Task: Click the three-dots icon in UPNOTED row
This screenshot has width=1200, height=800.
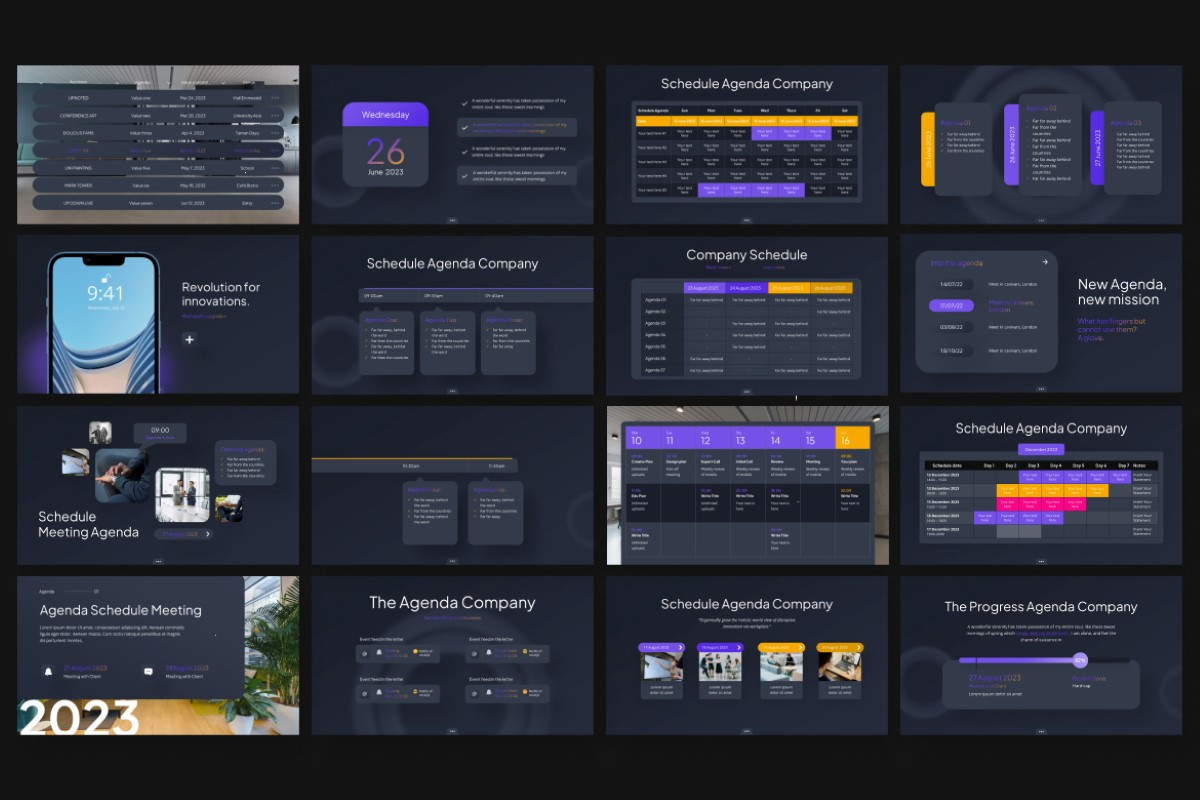Action: tap(275, 99)
